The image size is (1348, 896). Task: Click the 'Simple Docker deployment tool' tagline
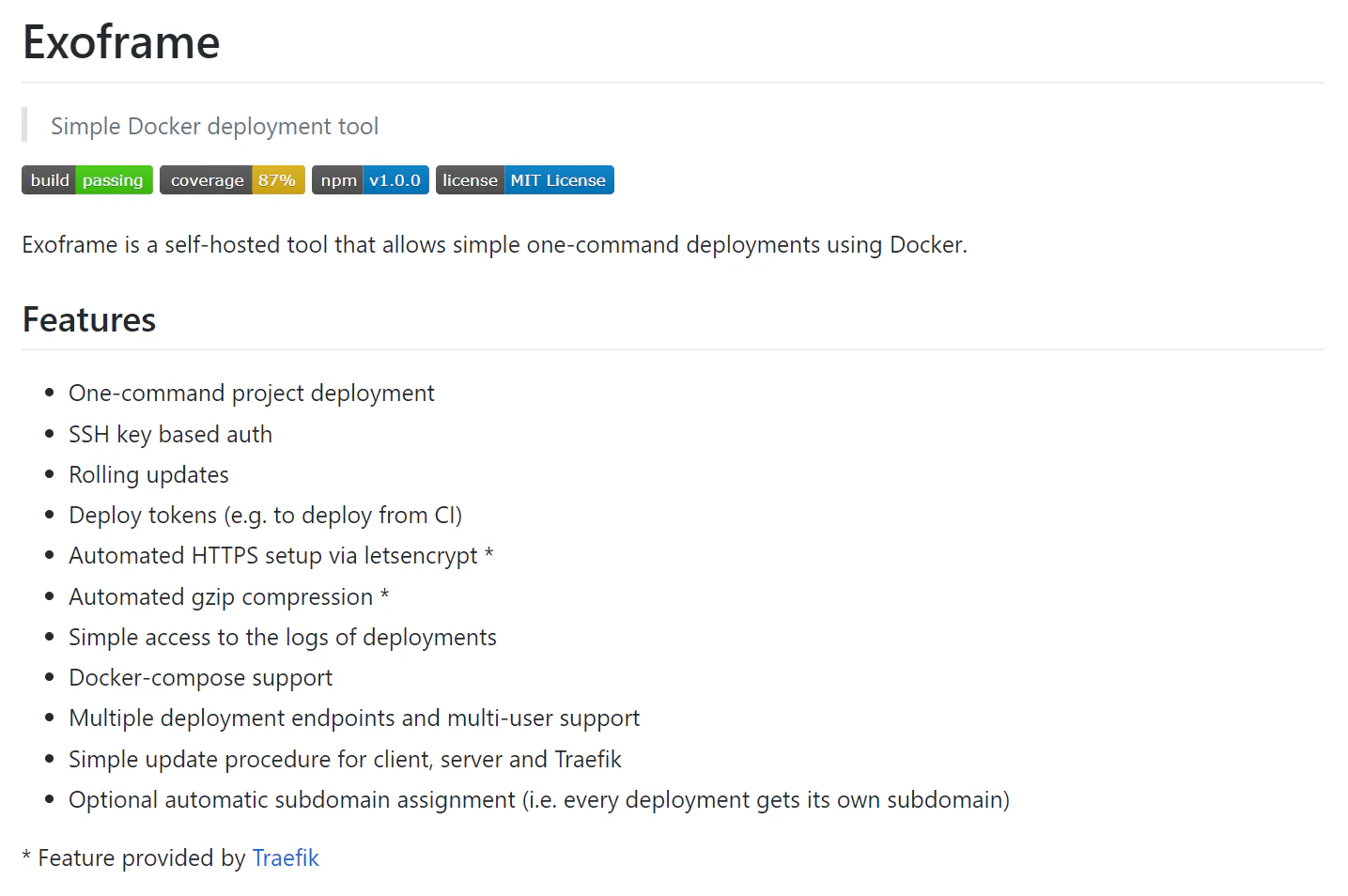click(x=214, y=126)
